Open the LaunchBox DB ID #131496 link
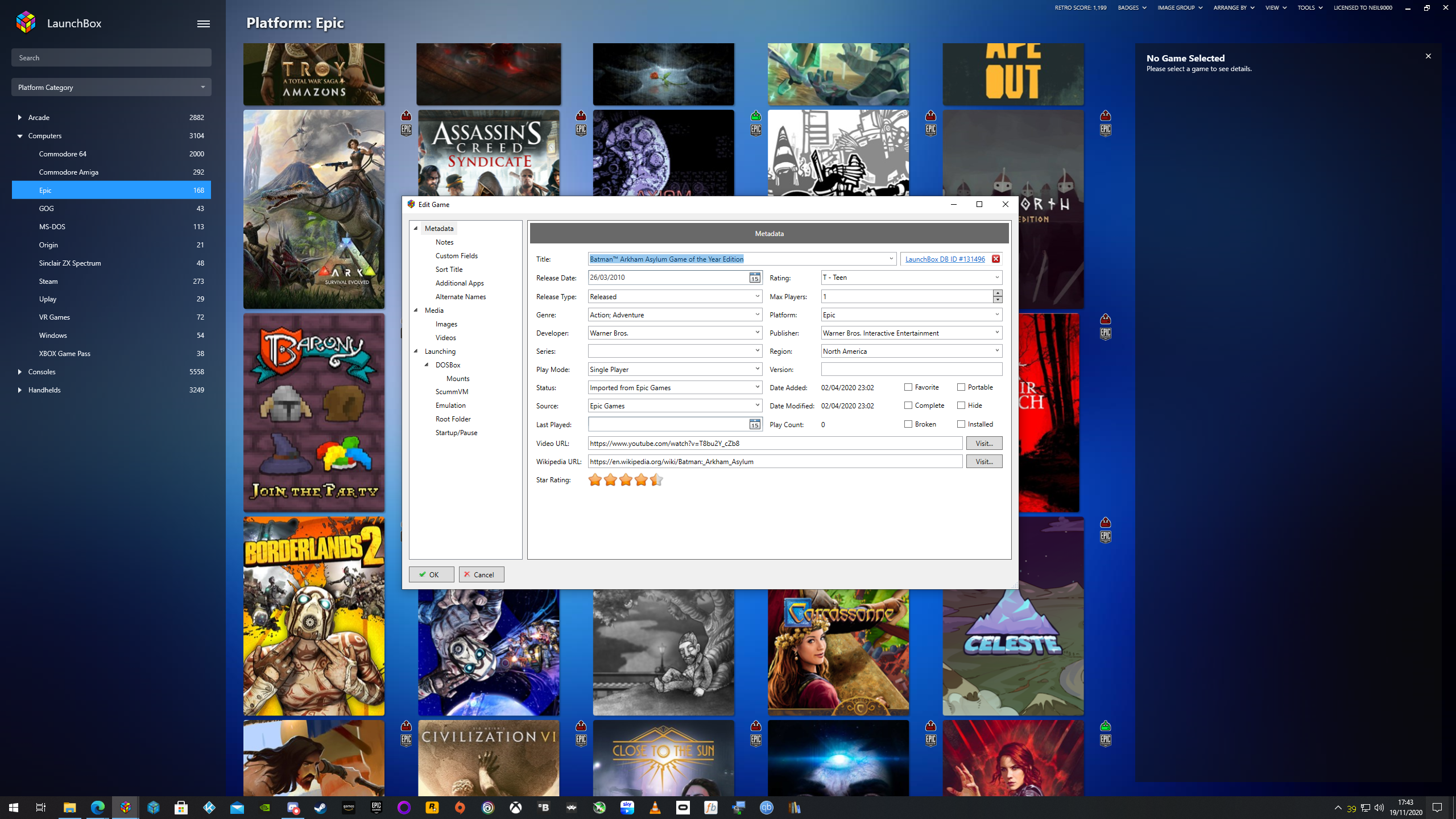Image resolution: width=1456 pixels, height=819 pixels. tap(945, 259)
